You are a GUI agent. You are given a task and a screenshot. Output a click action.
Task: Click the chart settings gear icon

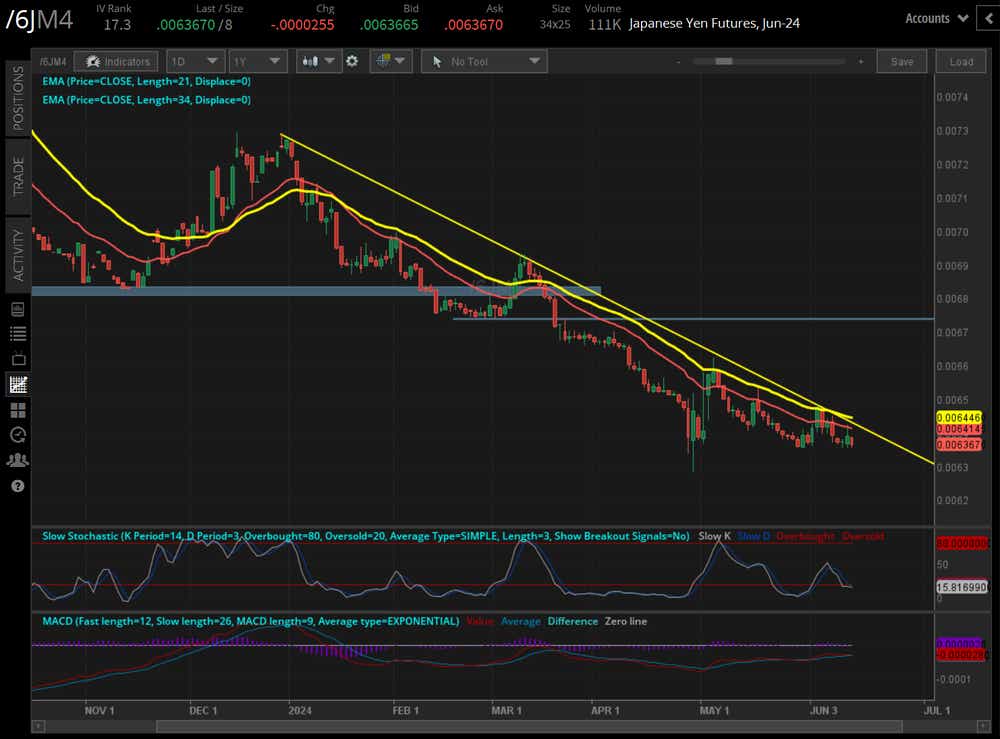[351, 61]
